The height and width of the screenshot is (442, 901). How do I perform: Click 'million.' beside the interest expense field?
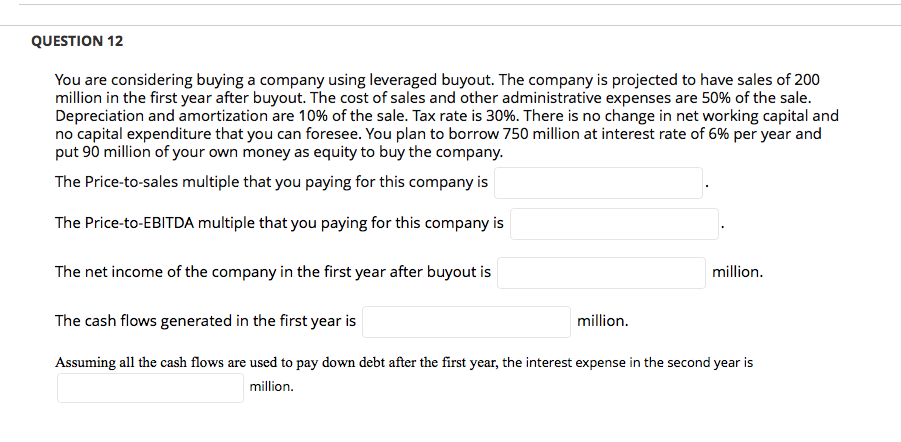(x=271, y=386)
